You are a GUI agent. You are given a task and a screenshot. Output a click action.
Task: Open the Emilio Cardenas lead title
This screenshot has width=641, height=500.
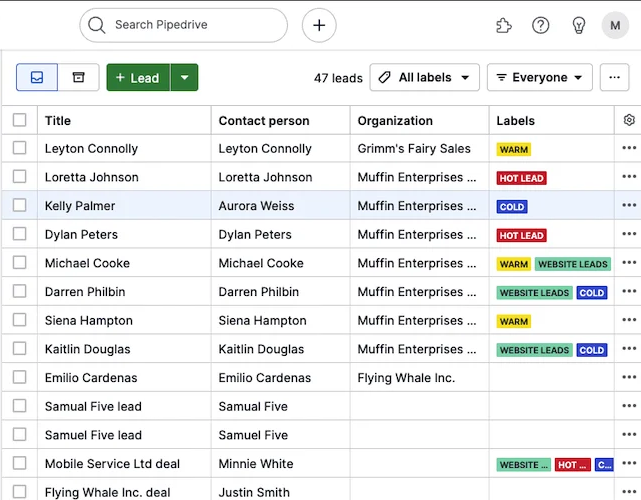click(x=91, y=378)
